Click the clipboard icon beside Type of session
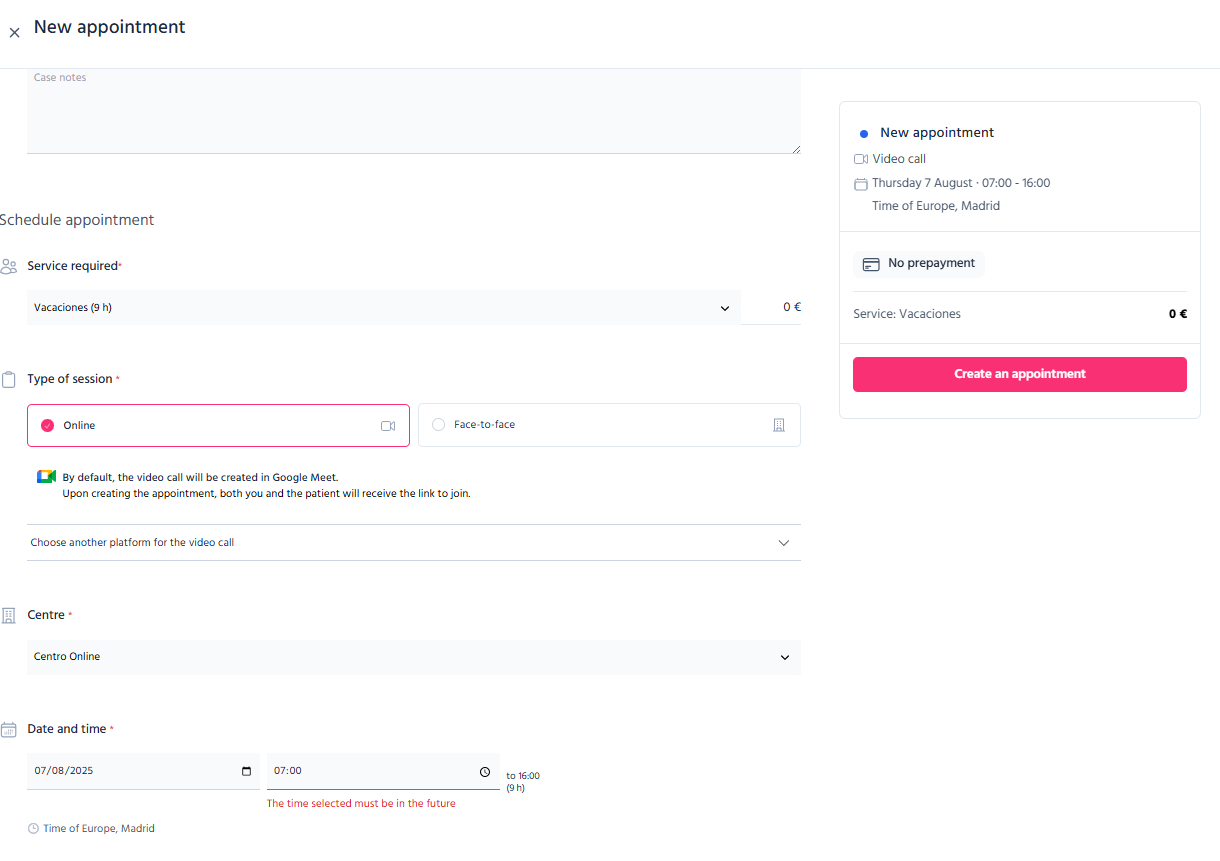Screen dimensions: 1220x861 coord(9,380)
